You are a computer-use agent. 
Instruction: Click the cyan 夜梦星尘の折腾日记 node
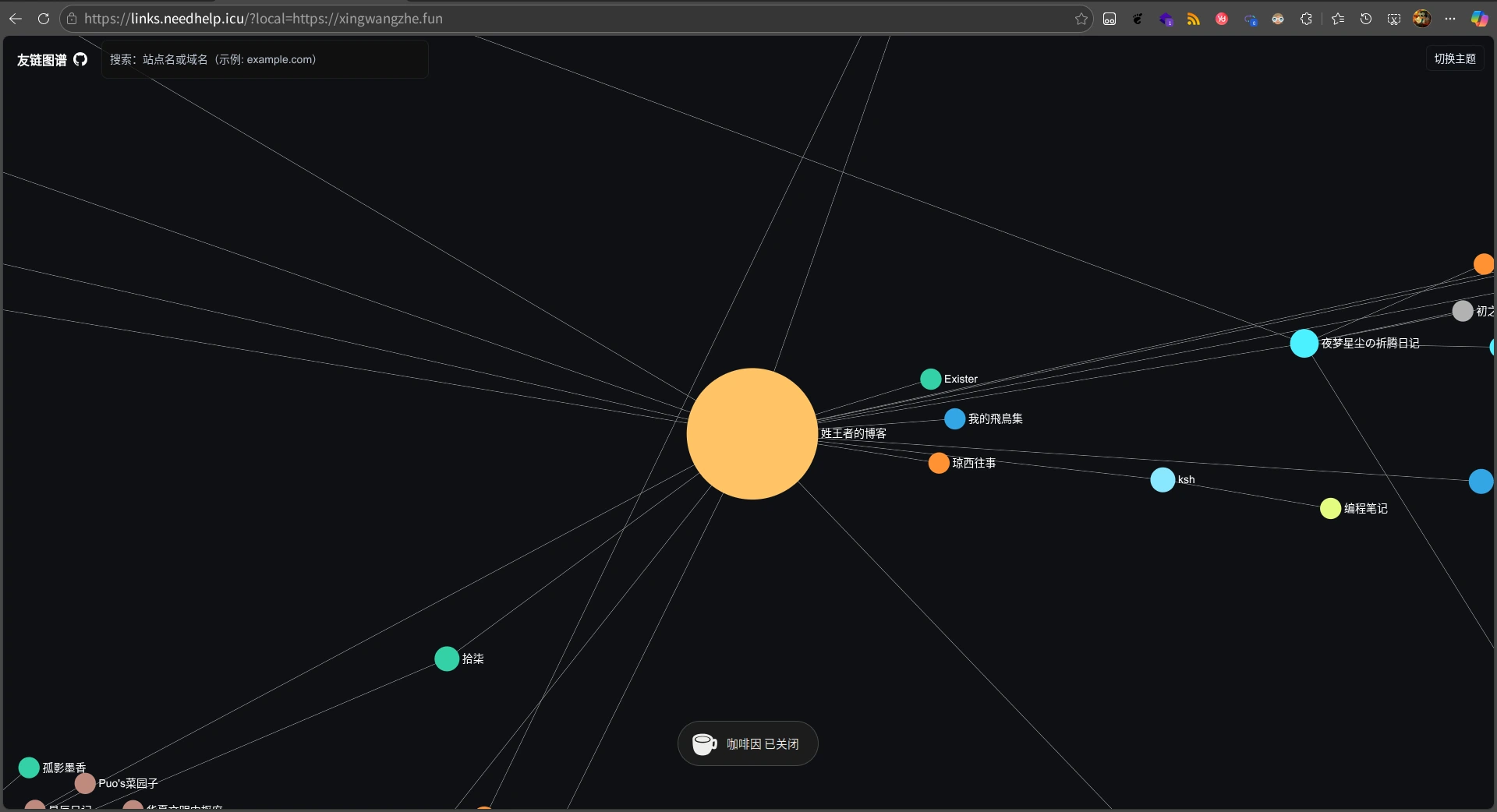[x=1304, y=343]
